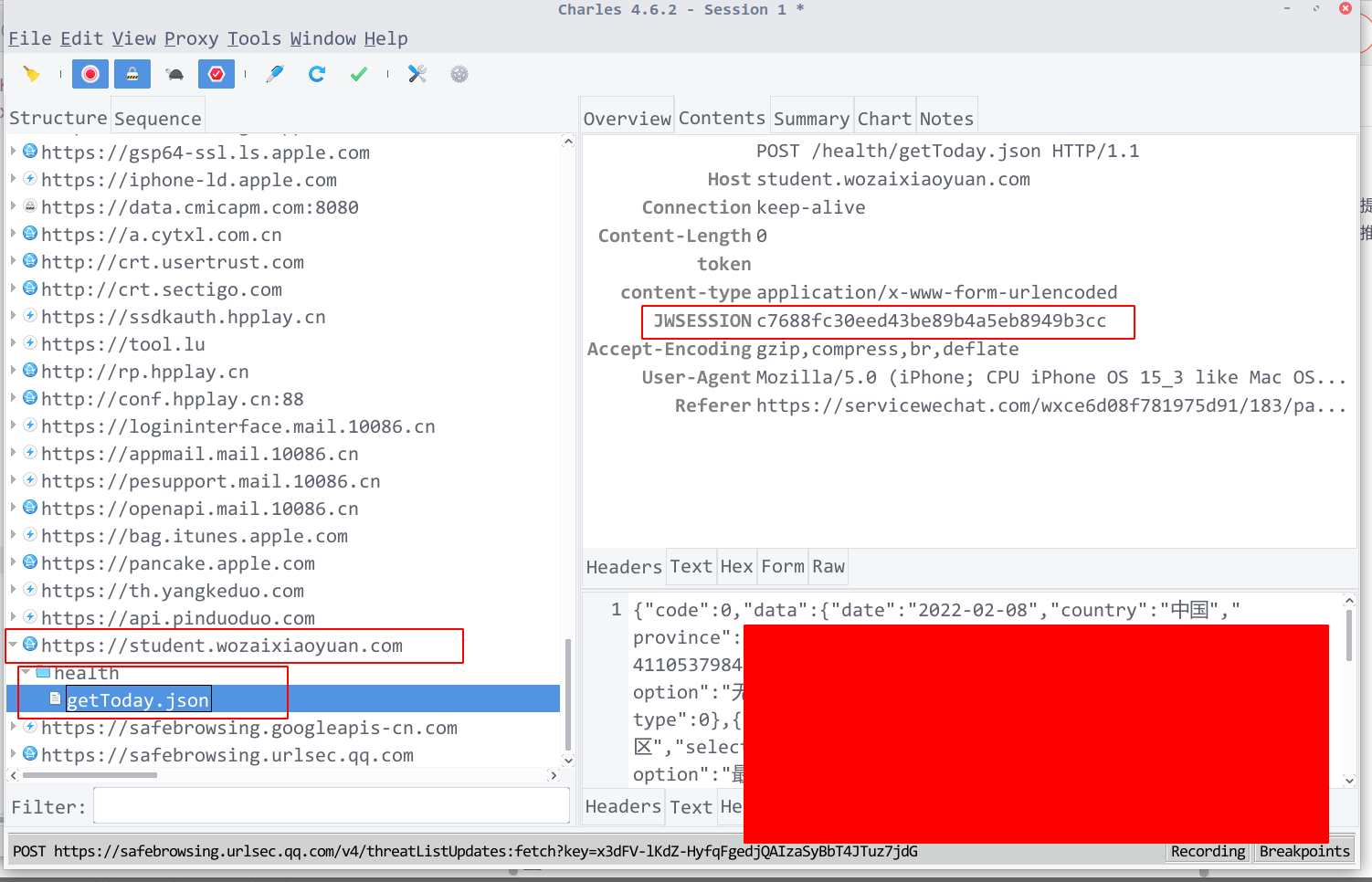Viewport: 1372px width, 882px height.
Task: Open the Proxy menu
Action: coord(192,38)
